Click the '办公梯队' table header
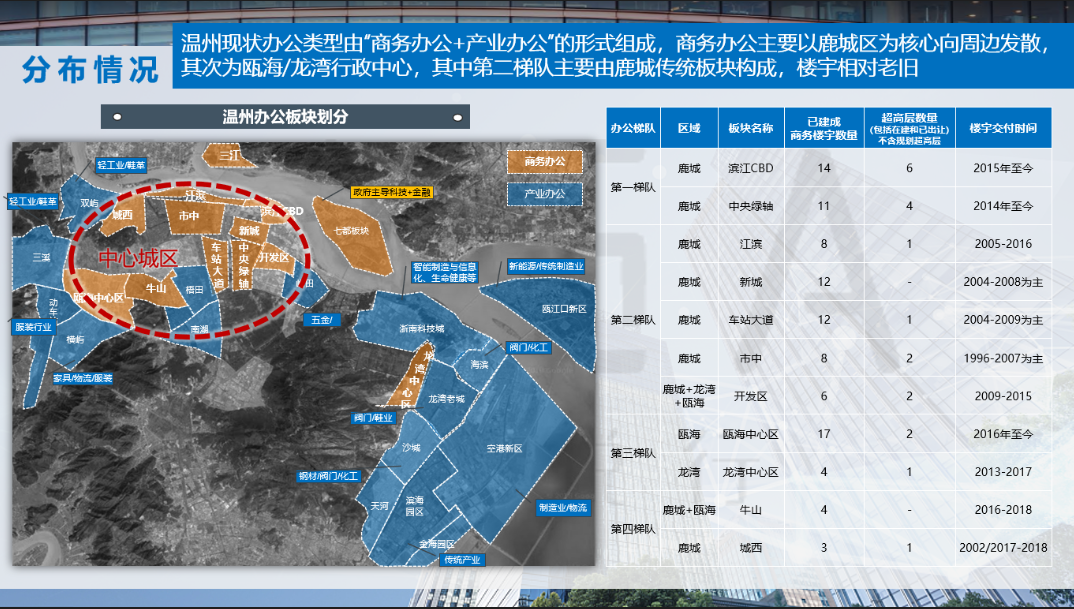This screenshot has width=1074, height=609. pyautogui.click(x=633, y=128)
